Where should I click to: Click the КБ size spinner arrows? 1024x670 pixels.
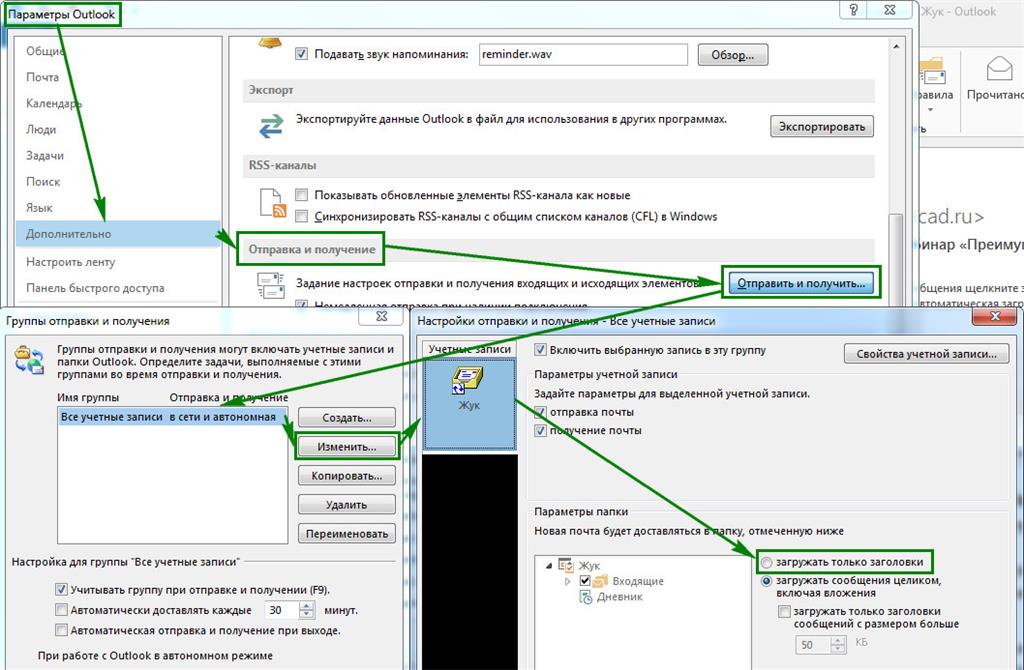pos(839,645)
